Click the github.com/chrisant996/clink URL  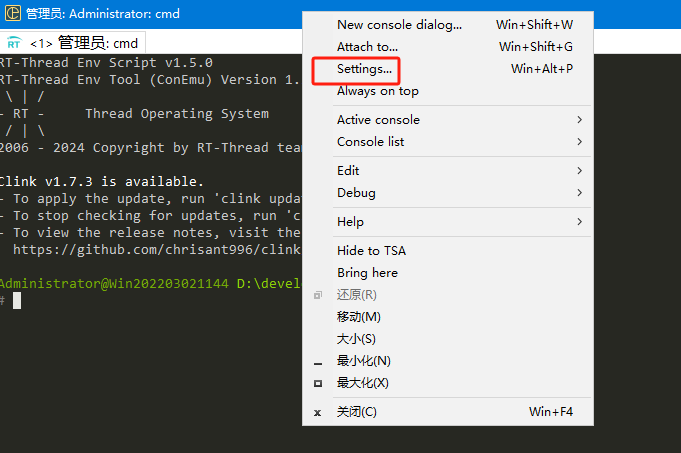[157, 249]
